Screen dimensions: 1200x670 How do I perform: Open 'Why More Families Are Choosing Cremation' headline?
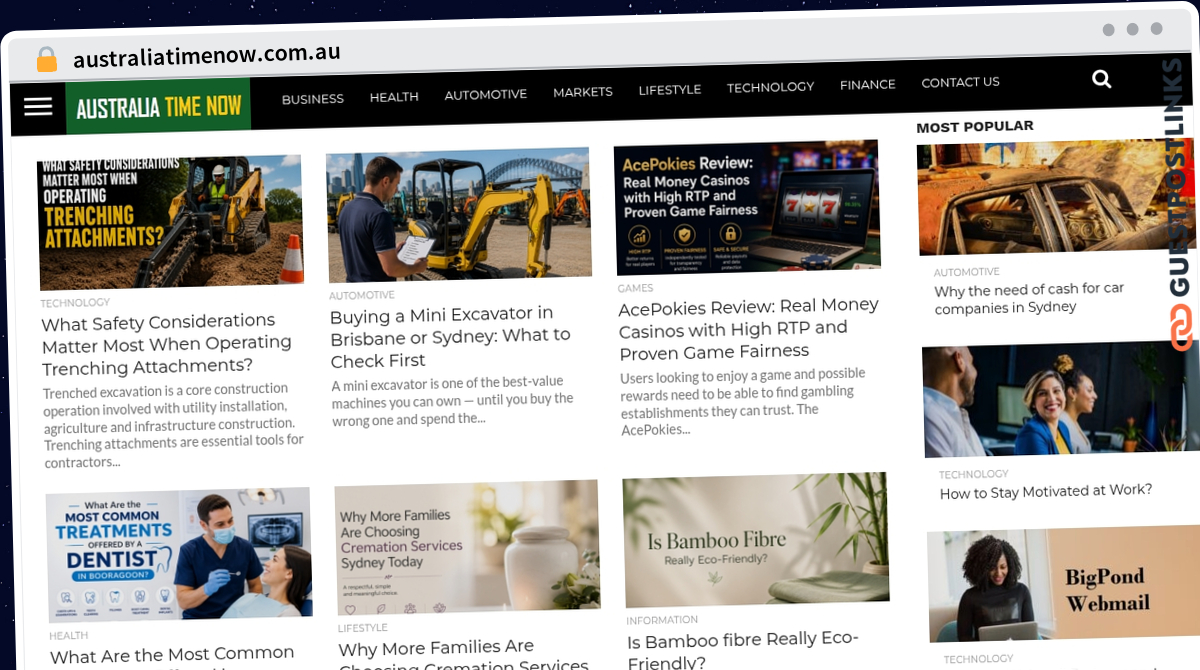point(462,655)
